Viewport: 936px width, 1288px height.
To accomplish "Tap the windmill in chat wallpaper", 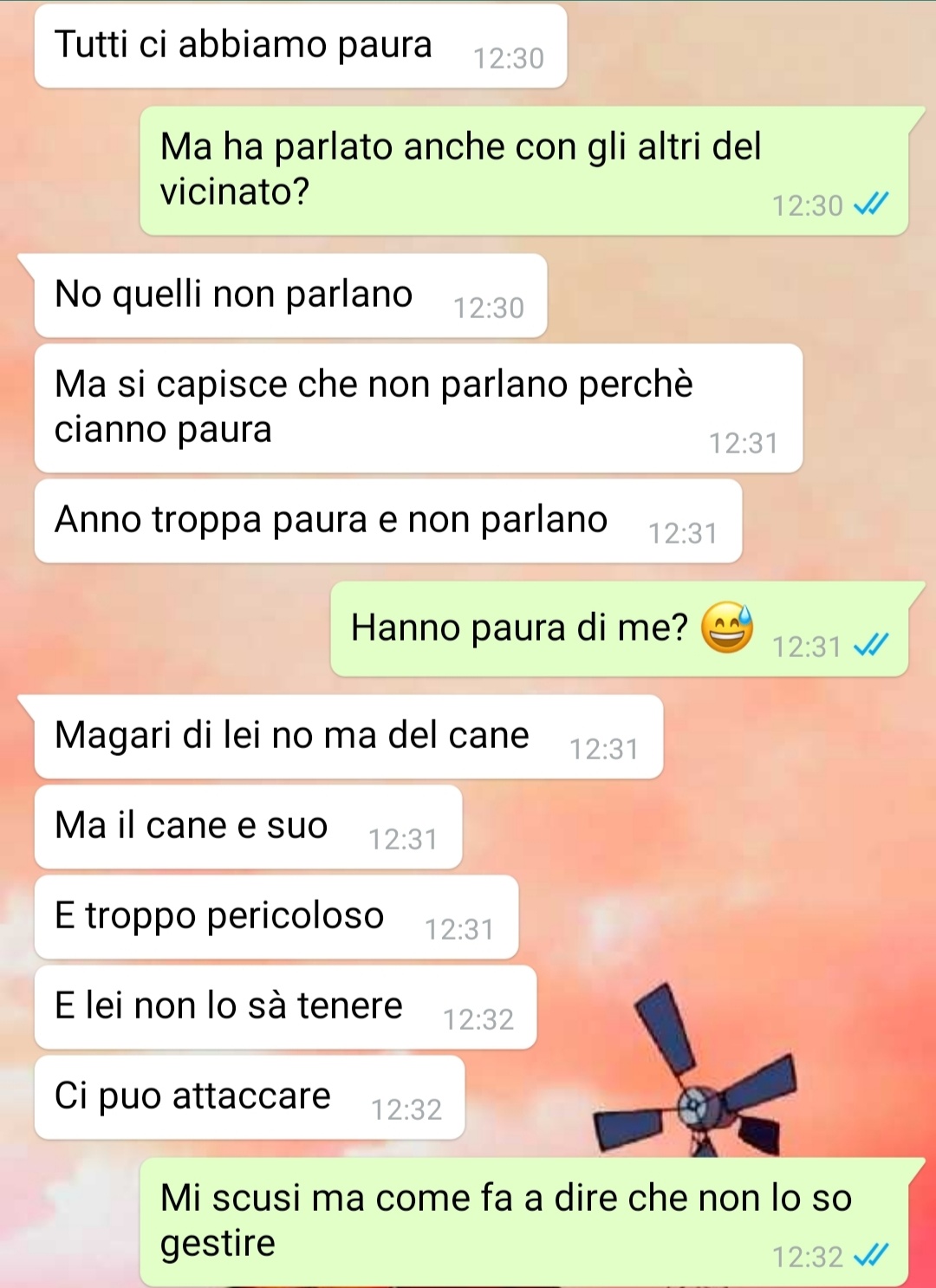I will pos(695,1073).
